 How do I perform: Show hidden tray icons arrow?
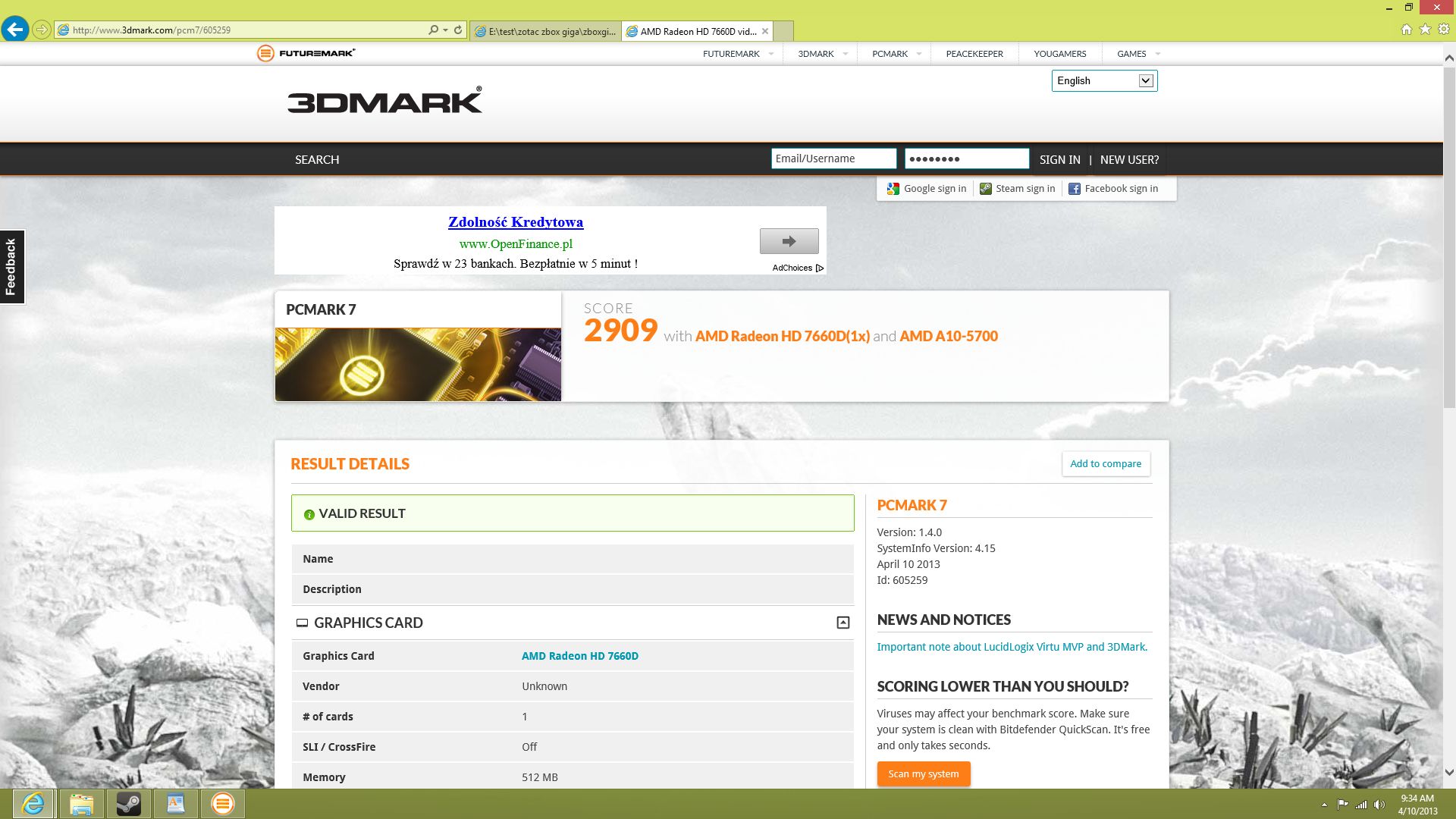tap(1324, 805)
